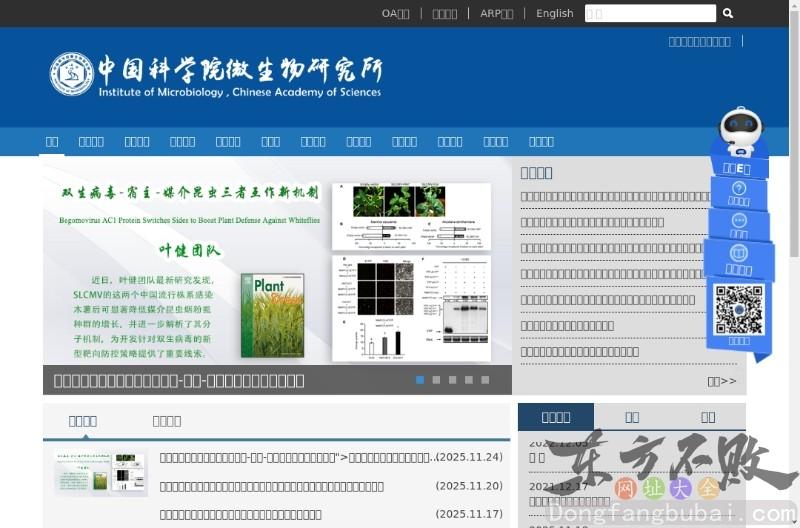Click the search magnifier icon
This screenshot has height=528, width=800.
(x=728, y=13)
